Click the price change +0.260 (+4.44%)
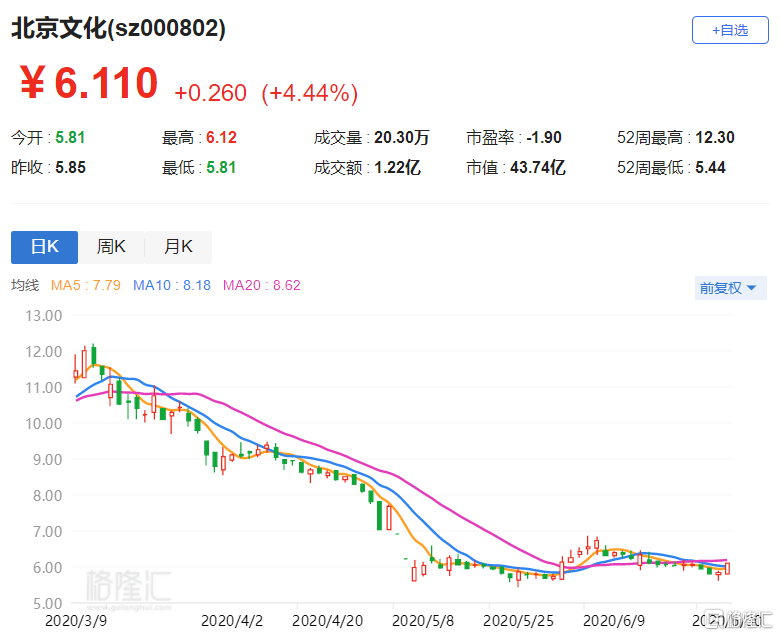 (266, 93)
